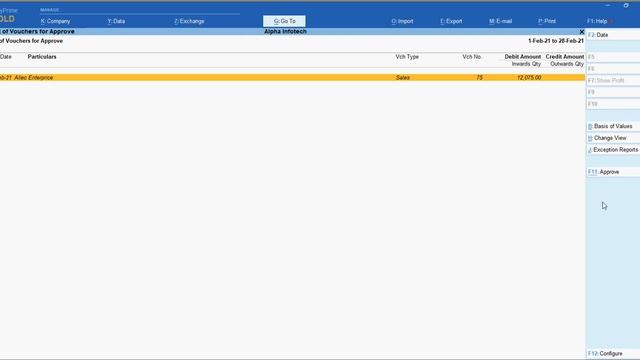Click the 1-Feb-21 to 28-Feb-21 period
The width and height of the screenshot is (640, 360).
tap(556, 41)
